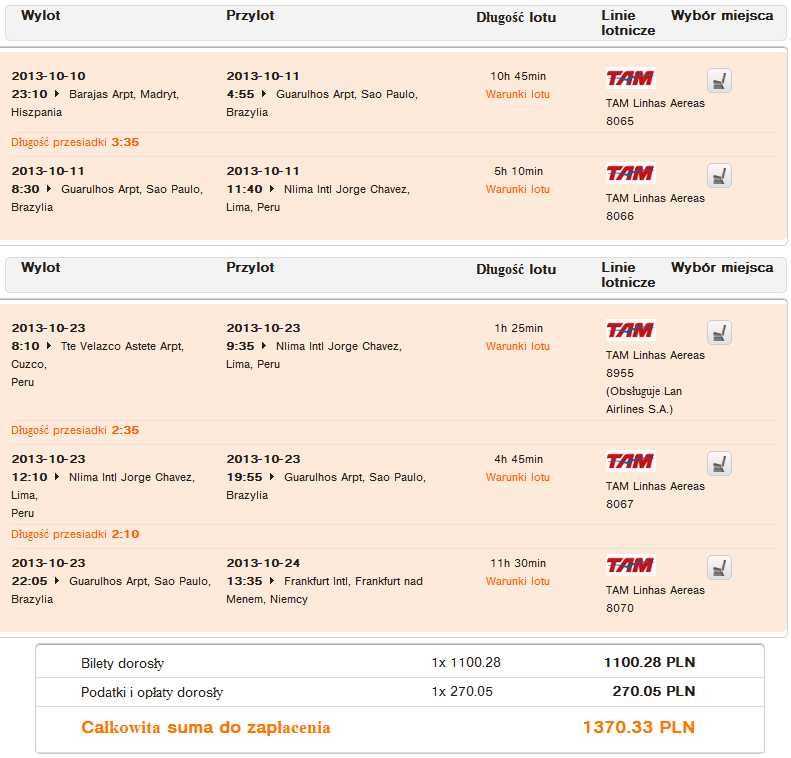Click seat selection icon for flight 8955
Viewport: 791px width, 758px height.
point(719,332)
